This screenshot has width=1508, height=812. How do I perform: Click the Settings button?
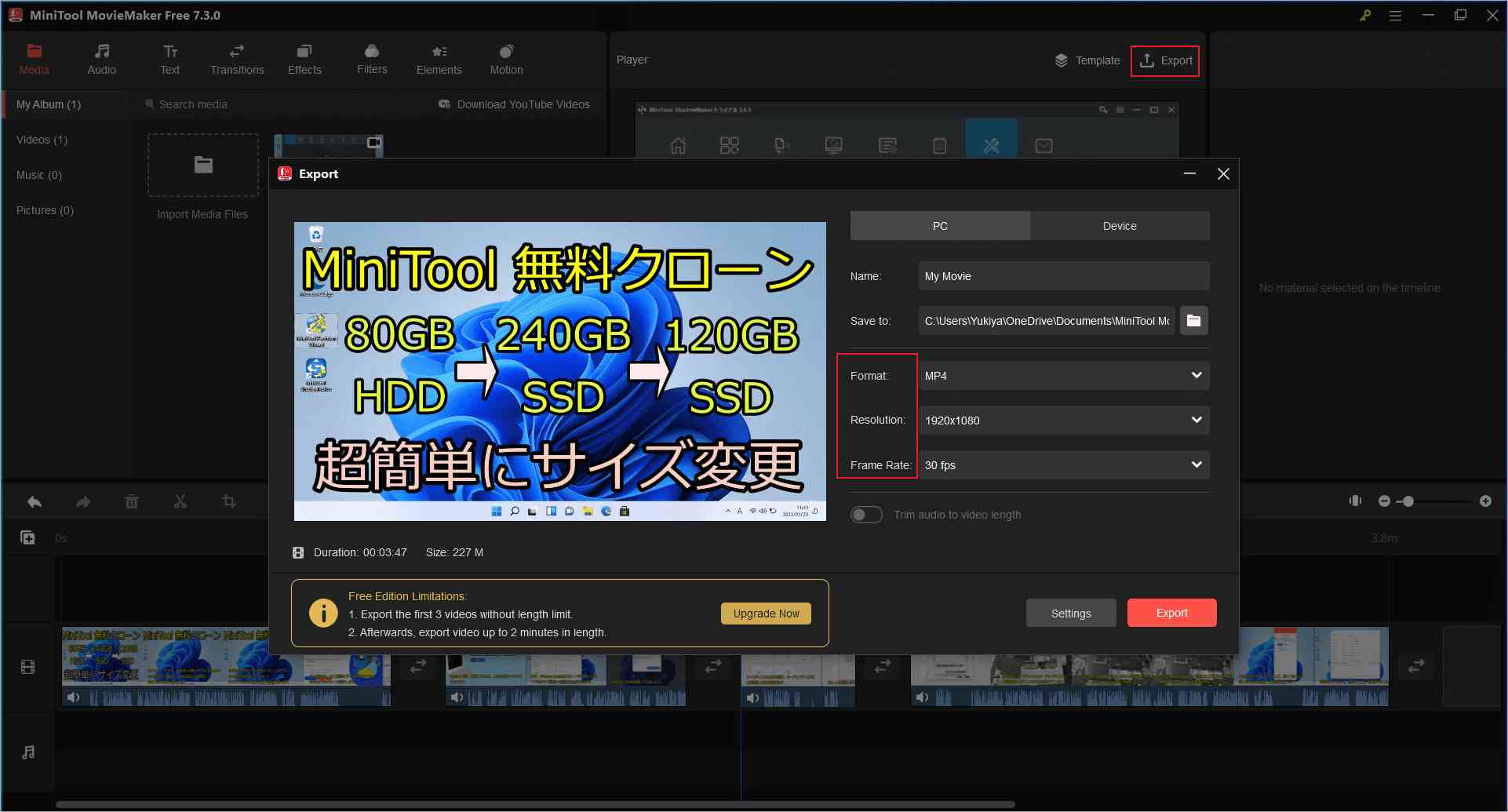(x=1071, y=614)
